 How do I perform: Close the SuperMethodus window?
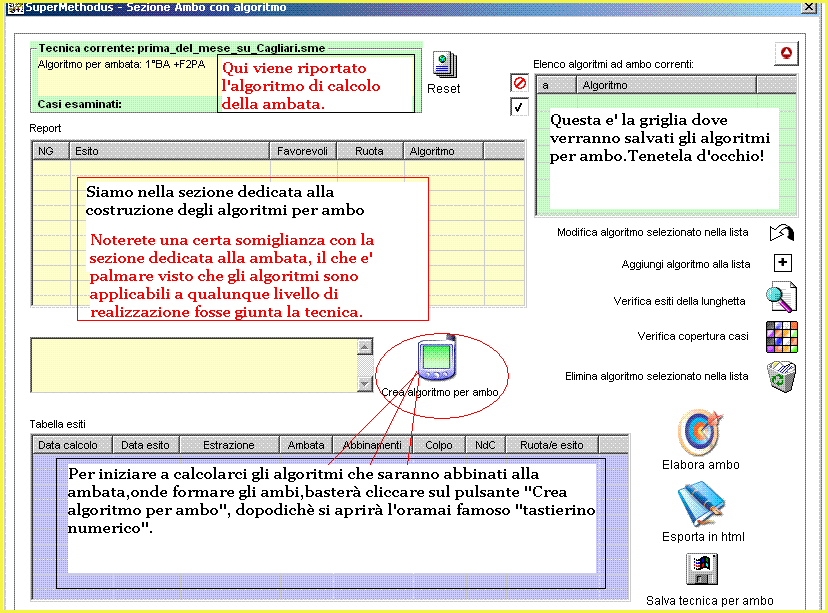pos(809,7)
